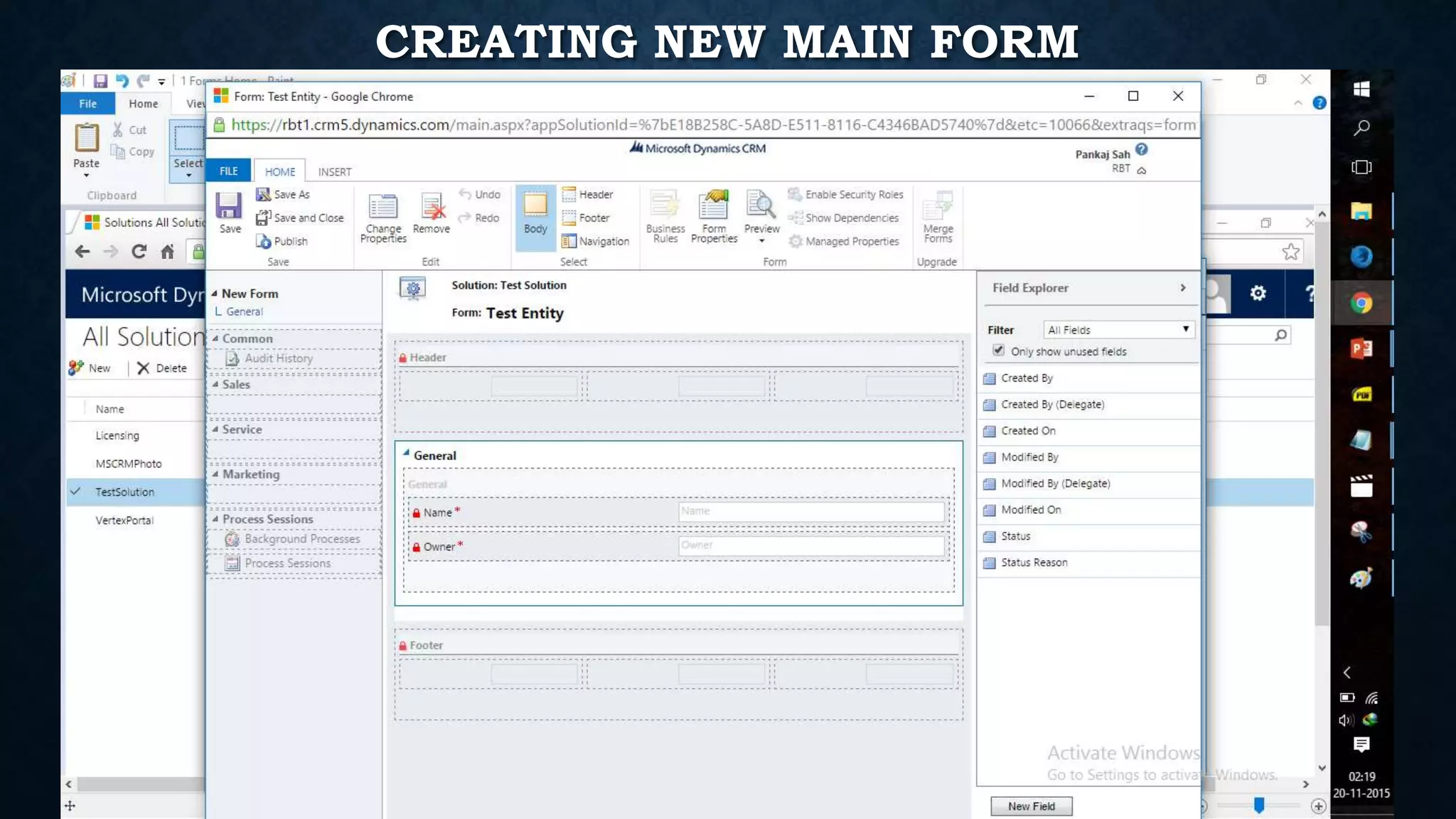This screenshot has width=1456, height=819.
Task: Open Chrome from the Windows taskbar
Action: [1361, 304]
